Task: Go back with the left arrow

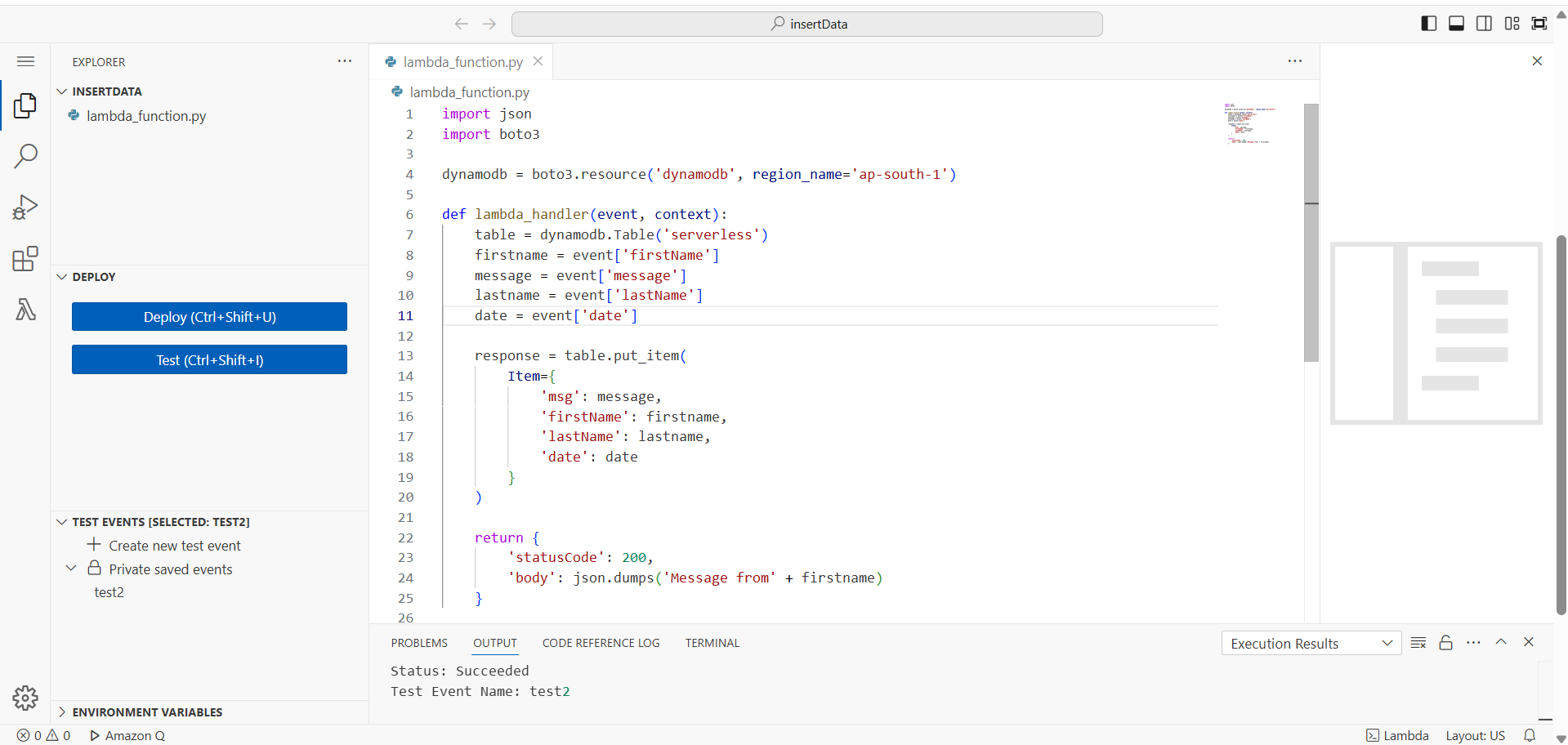Action: point(462,24)
